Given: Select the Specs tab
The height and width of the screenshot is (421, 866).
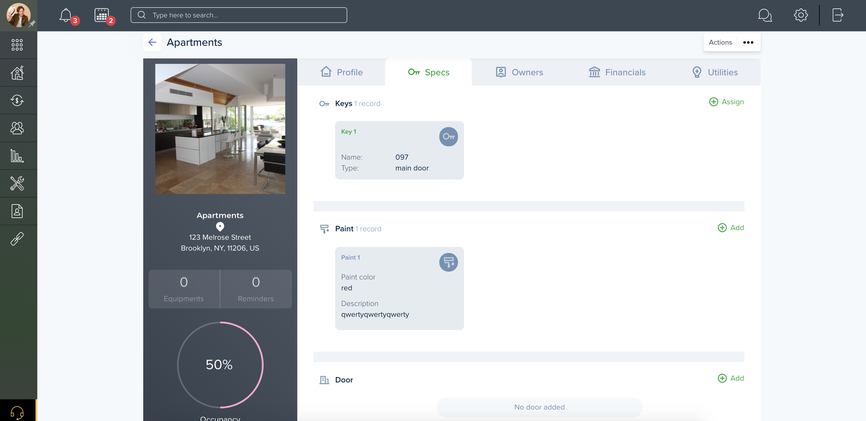Looking at the screenshot, I should point(429,72).
